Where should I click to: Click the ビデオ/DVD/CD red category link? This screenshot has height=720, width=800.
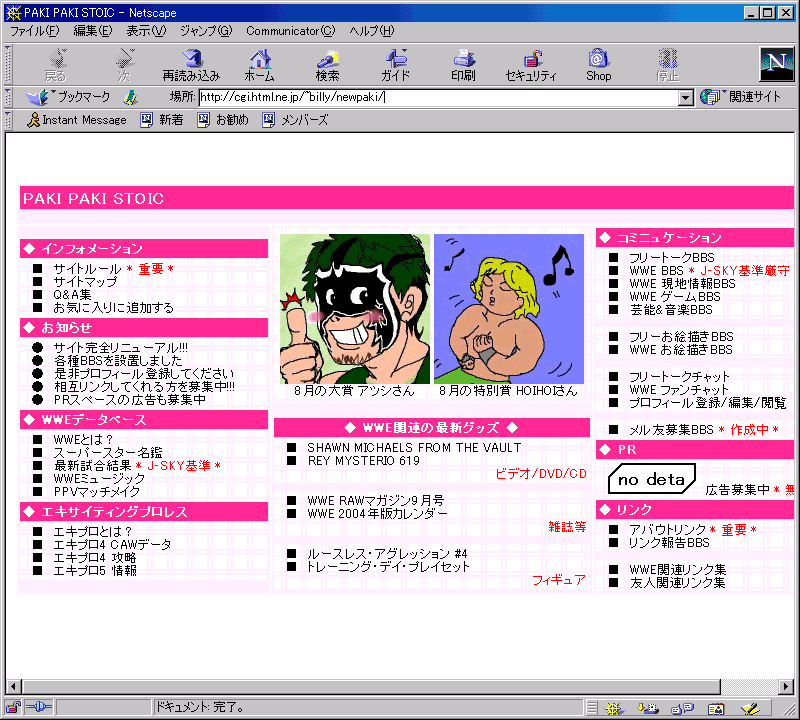(x=541, y=474)
